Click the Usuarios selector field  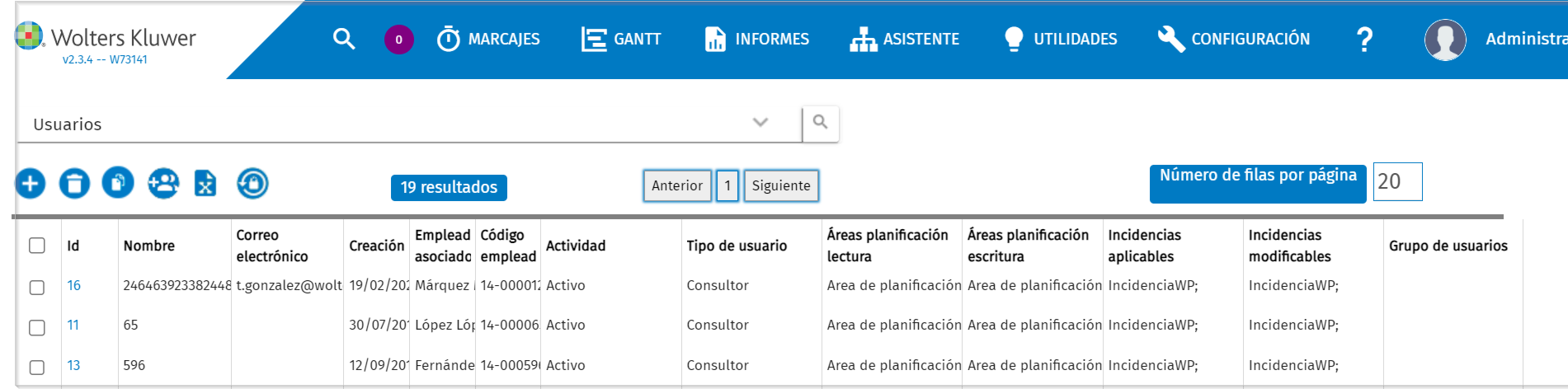[x=409, y=124]
